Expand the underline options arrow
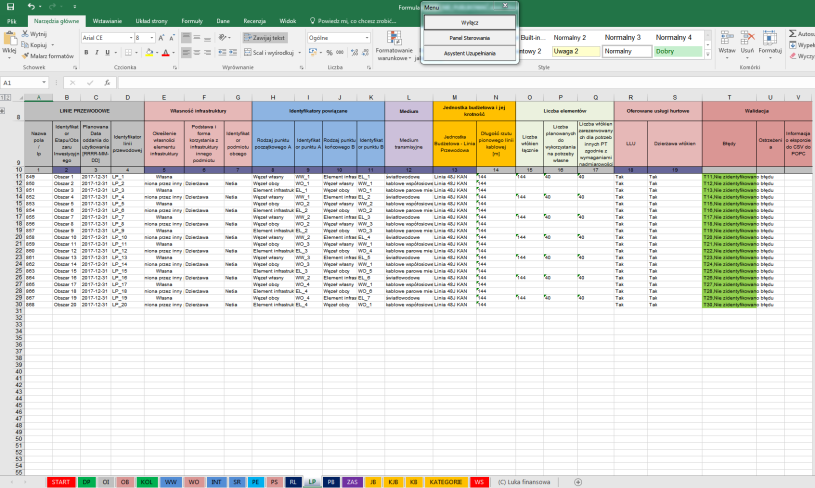Screen dimensions: 815x488 [x=115, y=52]
